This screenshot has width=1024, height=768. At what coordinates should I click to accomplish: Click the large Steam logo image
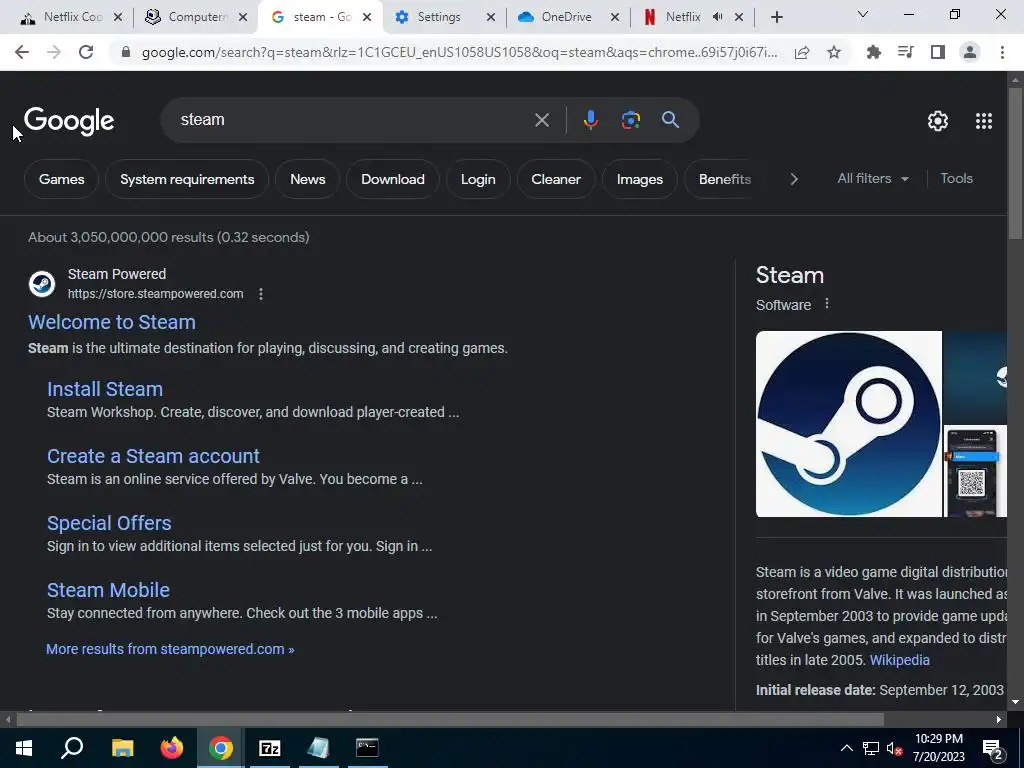click(x=848, y=424)
